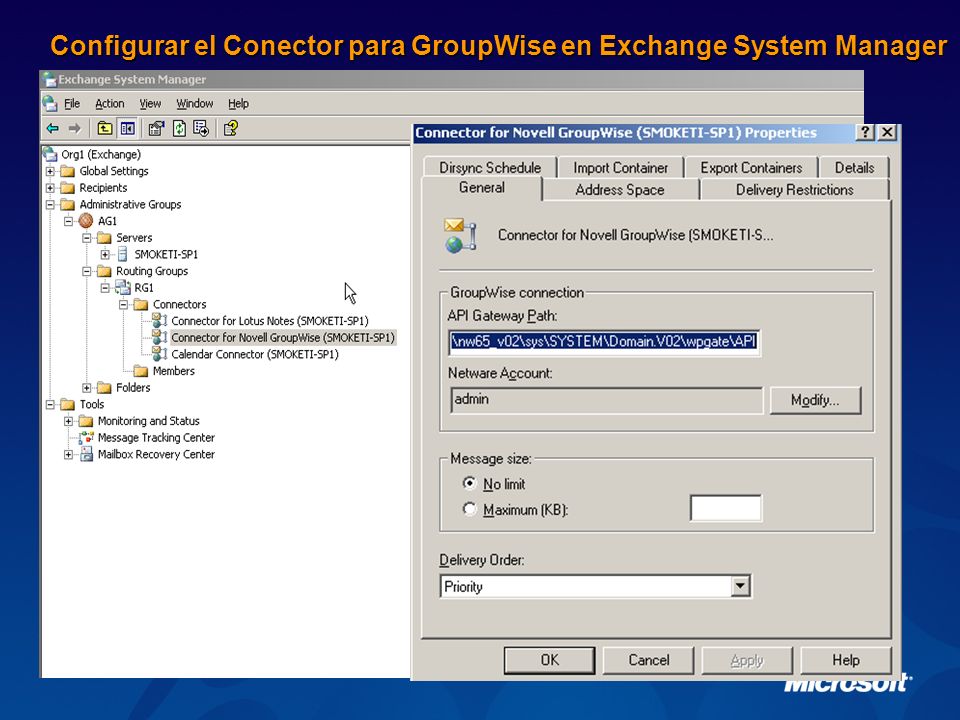Screen dimensions: 960x720
Task: Click the SMOKETI-SP1 server icon
Action: 122,254
